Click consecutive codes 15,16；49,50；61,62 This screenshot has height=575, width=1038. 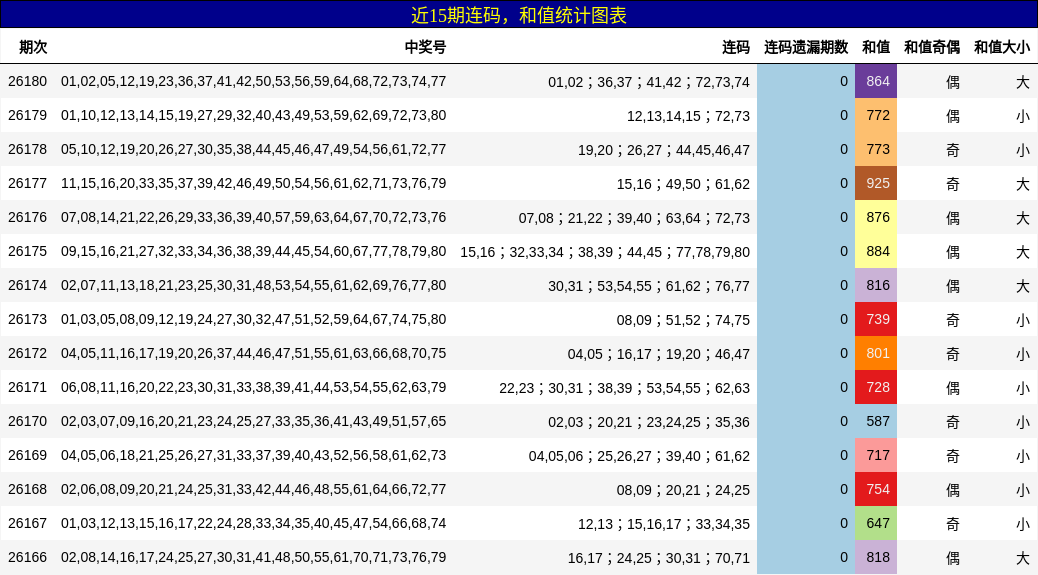tap(683, 184)
